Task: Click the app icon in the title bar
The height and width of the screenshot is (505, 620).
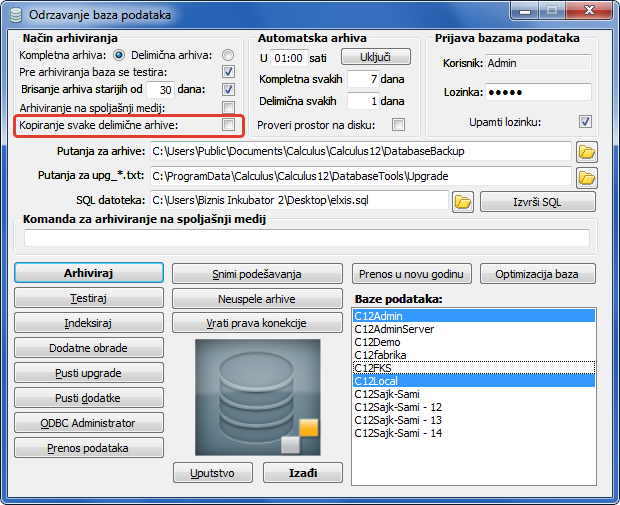Action: click(14, 15)
